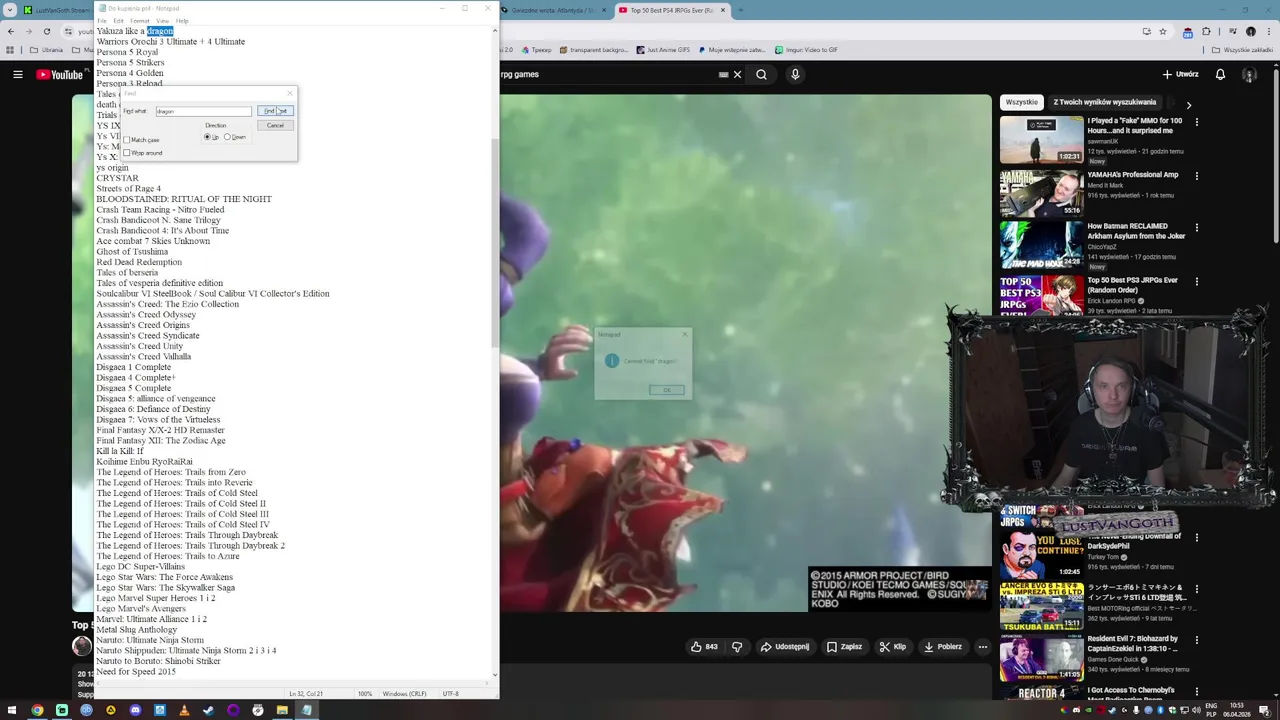1280x720 pixels.
Task: Open Discord icon in taskbar
Action: coord(135,710)
